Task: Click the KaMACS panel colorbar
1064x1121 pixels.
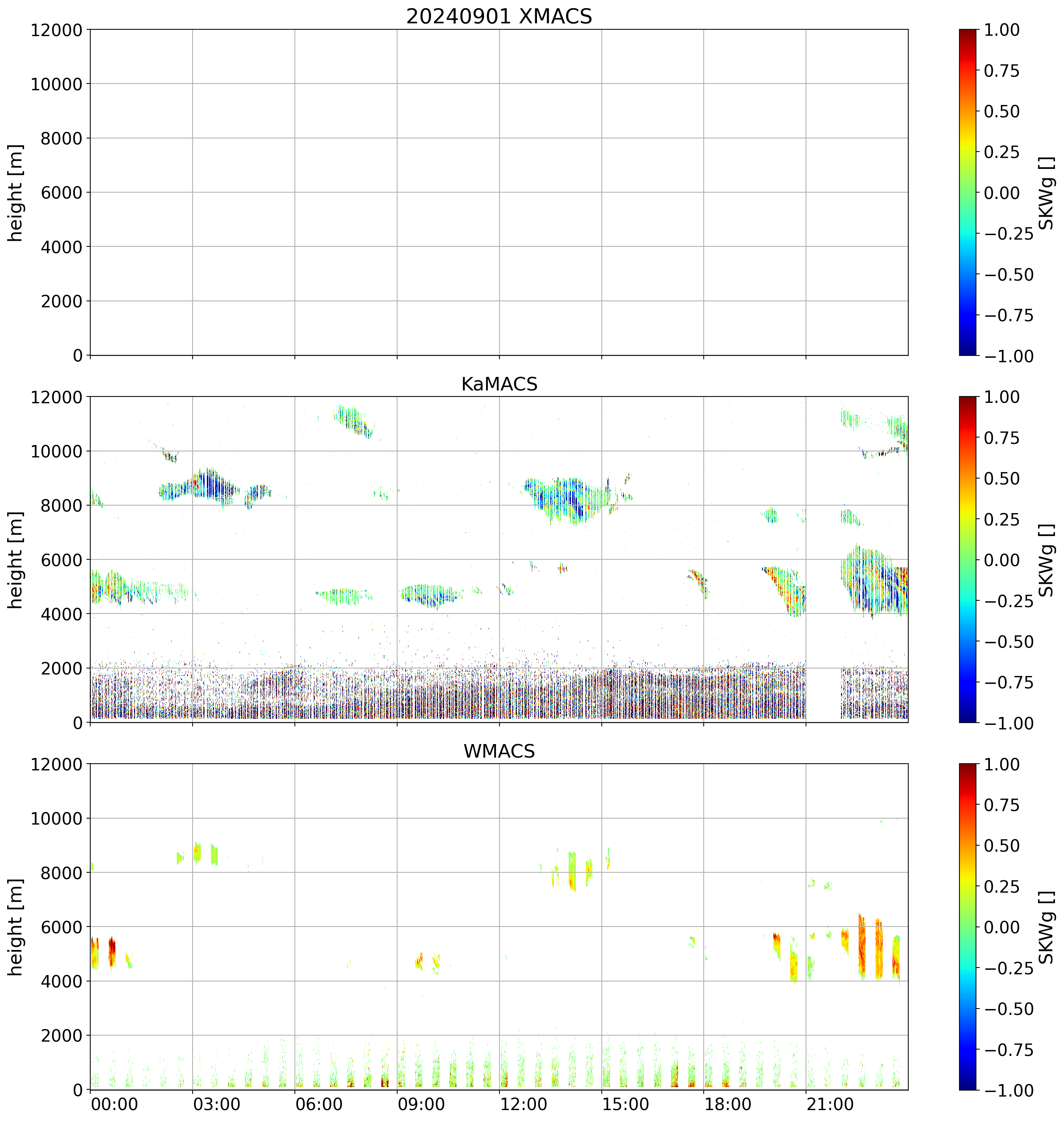Action: pos(968,559)
